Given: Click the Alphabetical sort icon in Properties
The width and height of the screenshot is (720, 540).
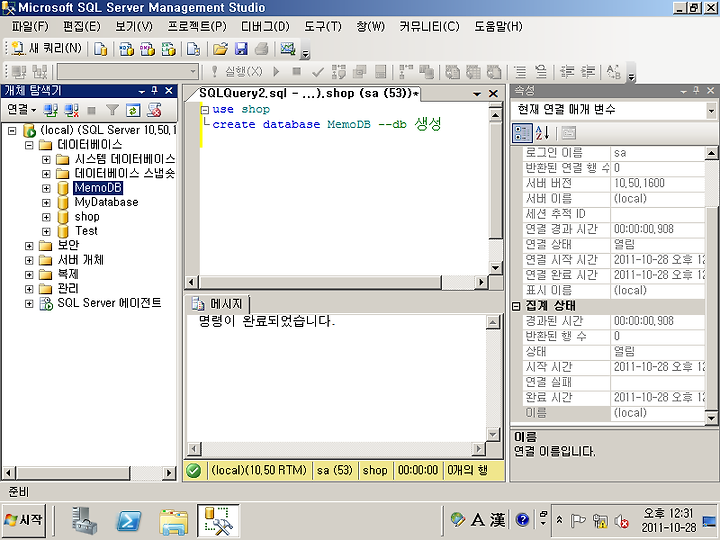Looking at the screenshot, I should [x=542, y=133].
